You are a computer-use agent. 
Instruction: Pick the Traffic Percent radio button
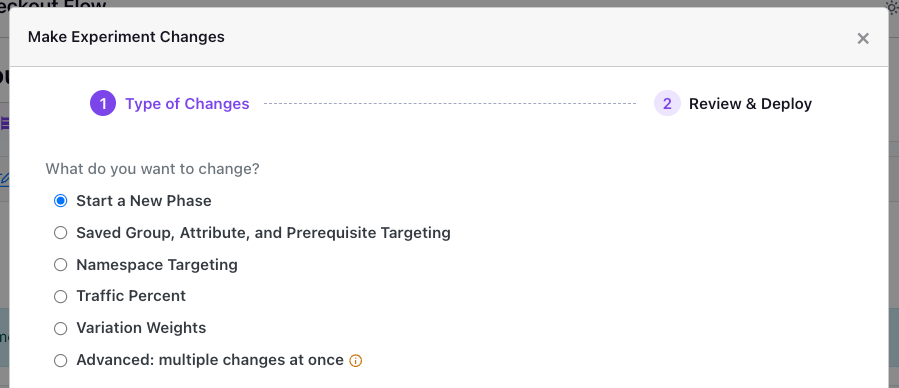pyautogui.click(x=60, y=296)
